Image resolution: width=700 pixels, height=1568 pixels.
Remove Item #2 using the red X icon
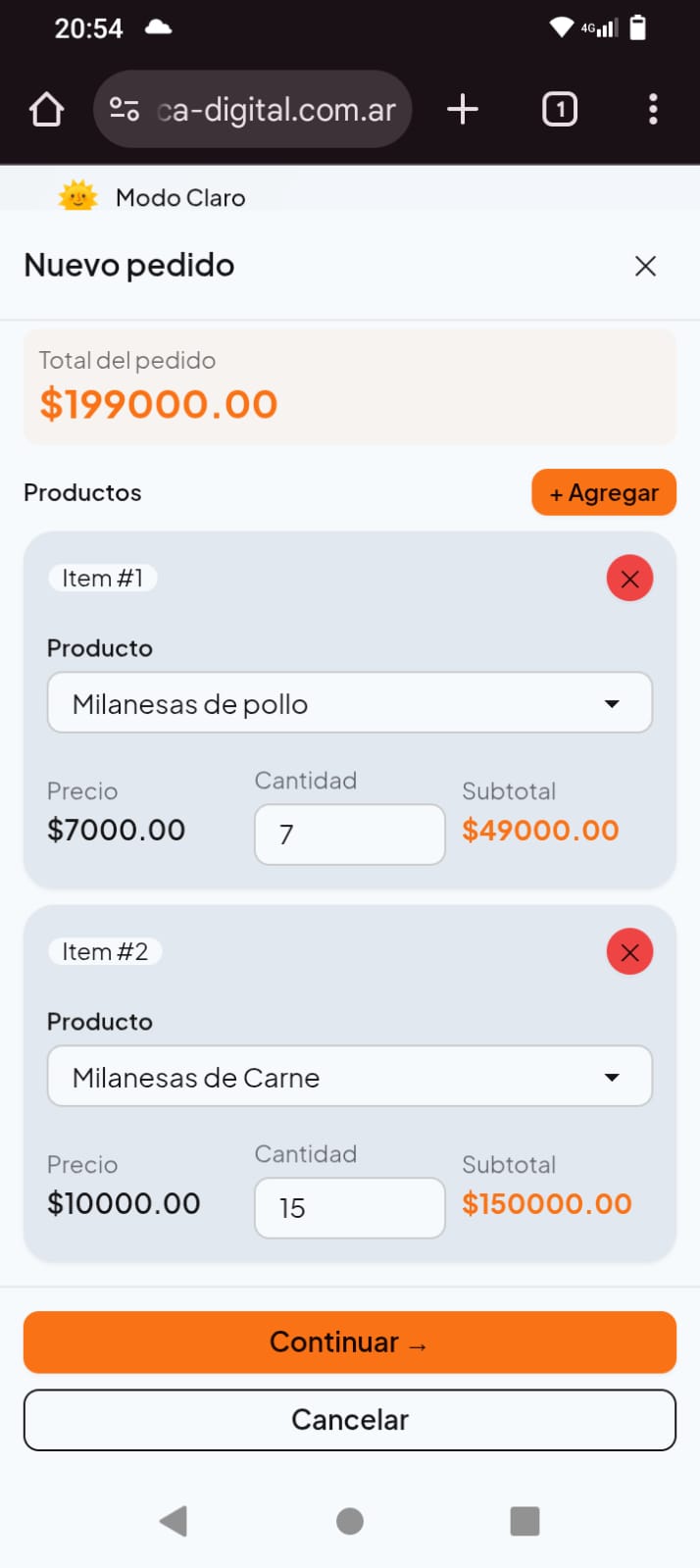click(629, 951)
